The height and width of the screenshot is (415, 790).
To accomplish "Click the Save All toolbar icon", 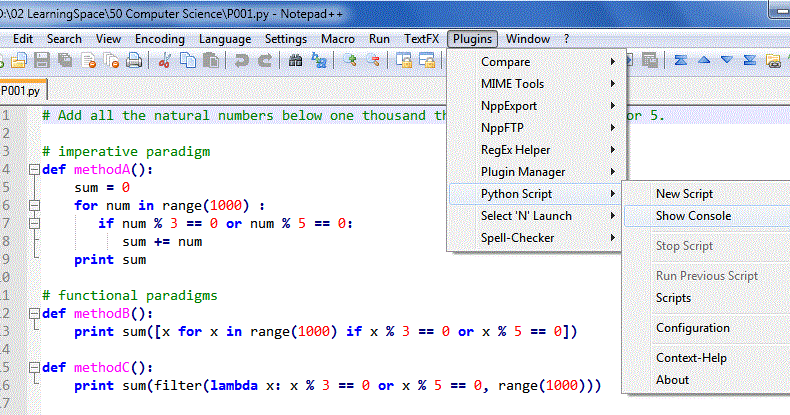I will click(x=65, y=61).
